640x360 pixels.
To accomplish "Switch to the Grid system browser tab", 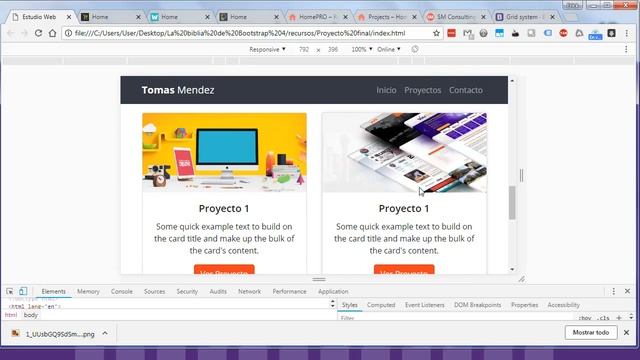I will pos(524,17).
